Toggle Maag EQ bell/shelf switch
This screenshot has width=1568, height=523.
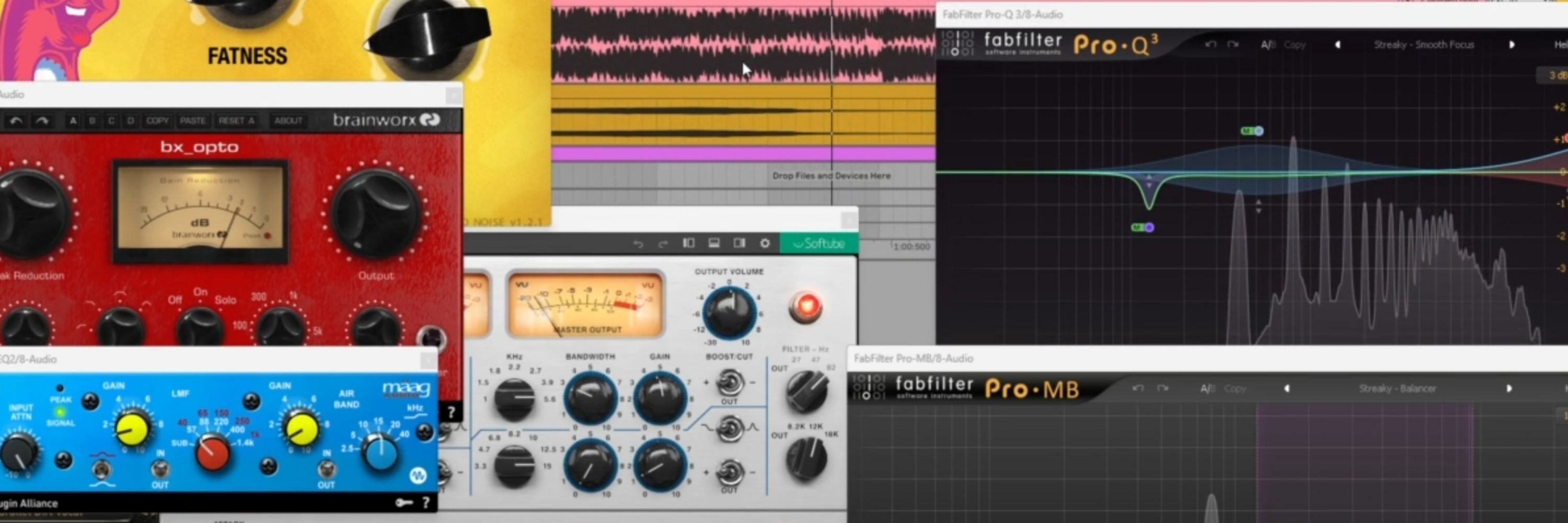pos(101,470)
